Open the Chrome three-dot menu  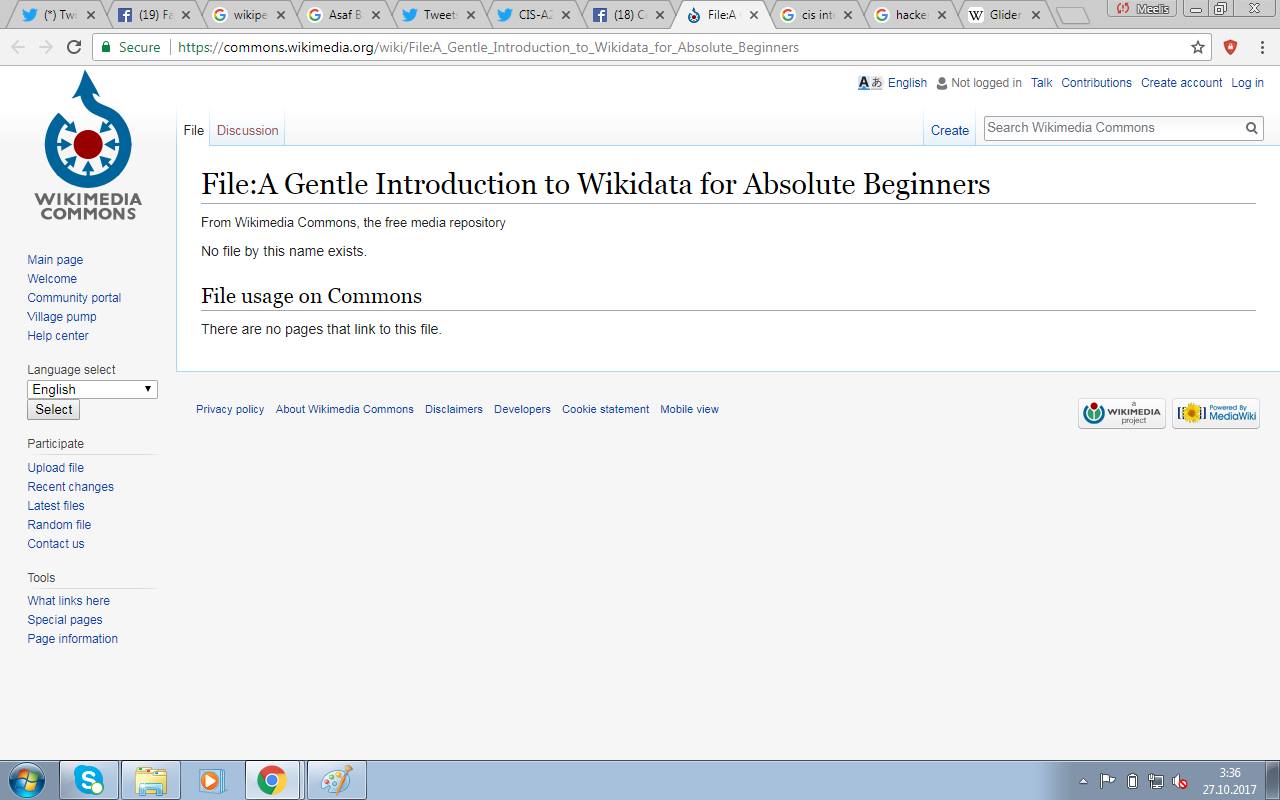[1261, 47]
